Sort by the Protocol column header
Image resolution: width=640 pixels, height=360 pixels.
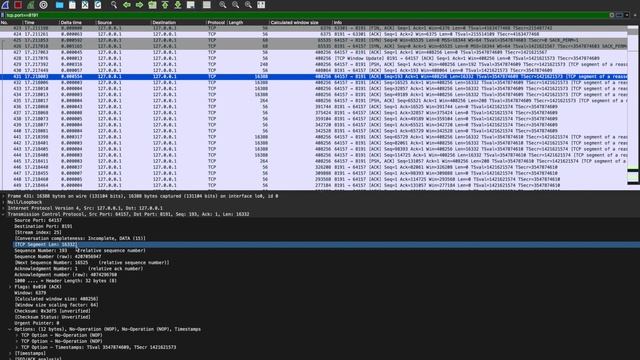click(x=216, y=22)
